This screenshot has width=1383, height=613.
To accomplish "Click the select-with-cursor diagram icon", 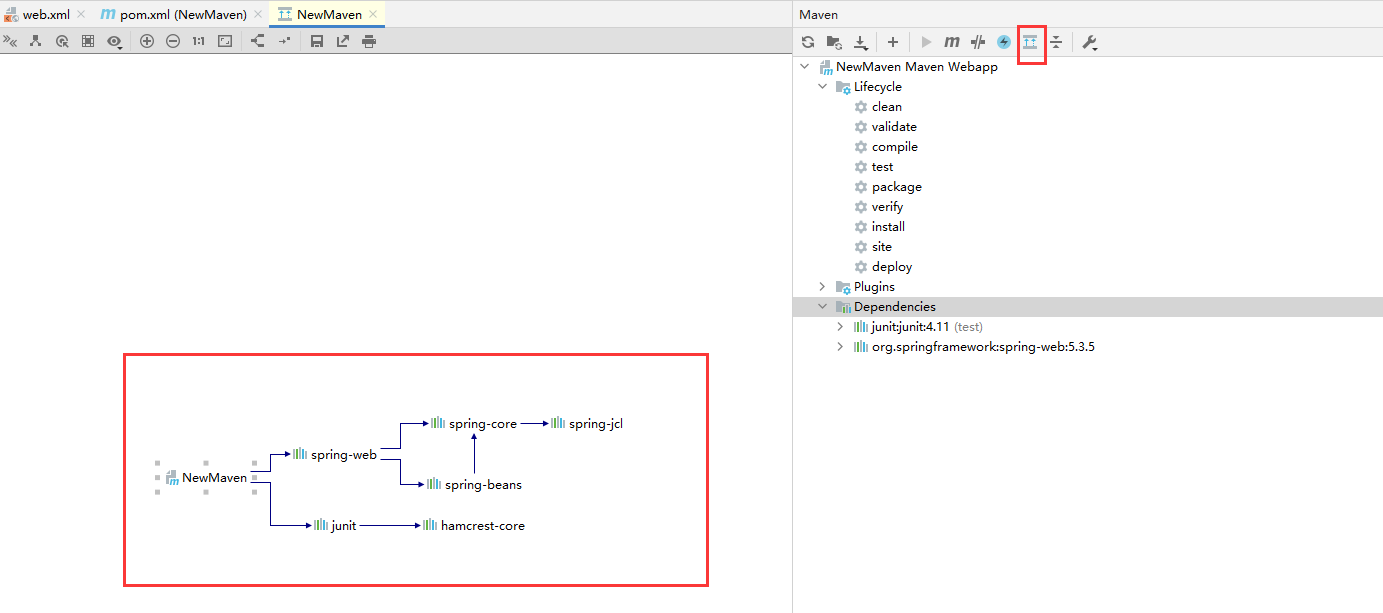I will pos(62,41).
